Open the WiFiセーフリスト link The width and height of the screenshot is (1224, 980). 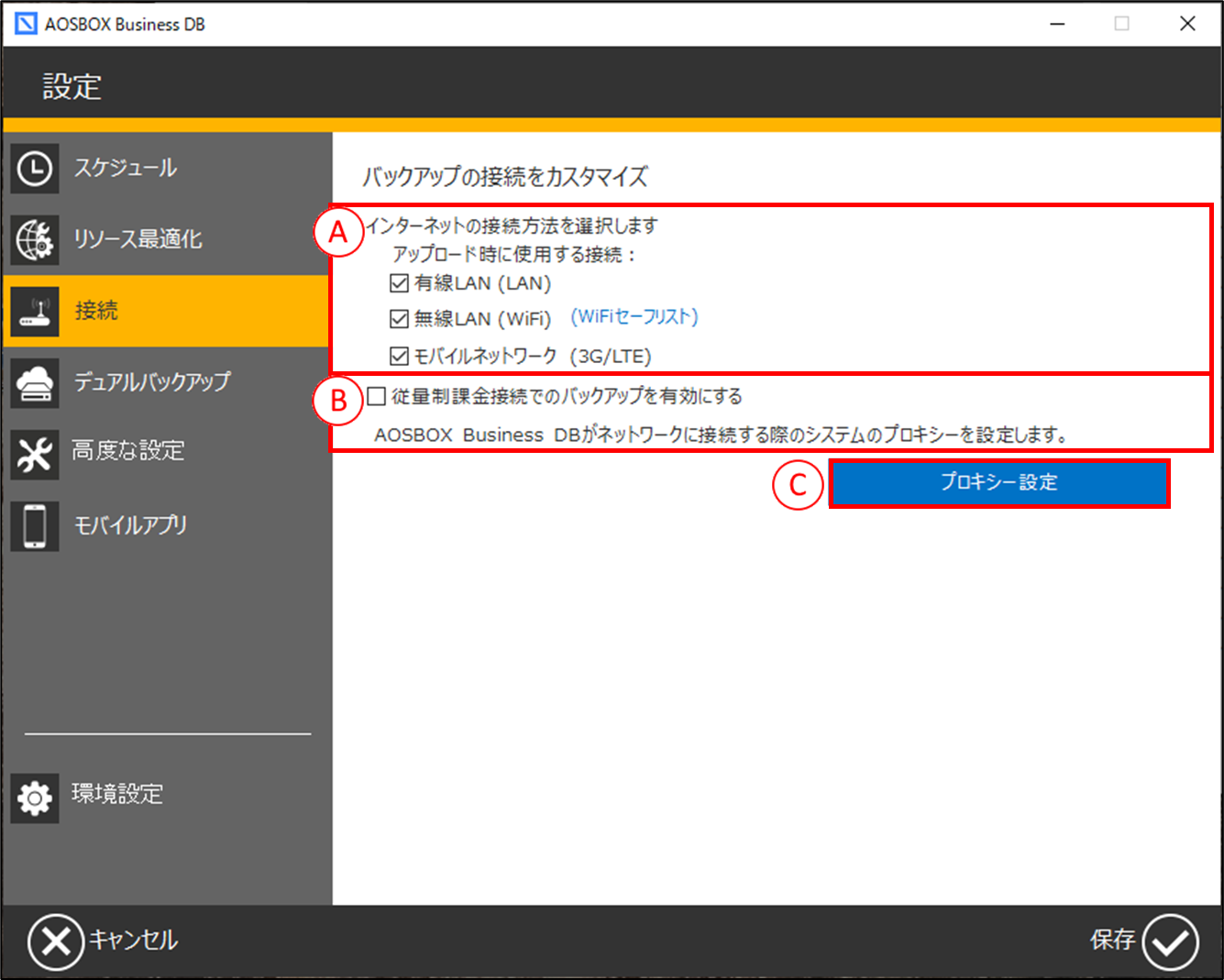pyautogui.click(x=634, y=316)
